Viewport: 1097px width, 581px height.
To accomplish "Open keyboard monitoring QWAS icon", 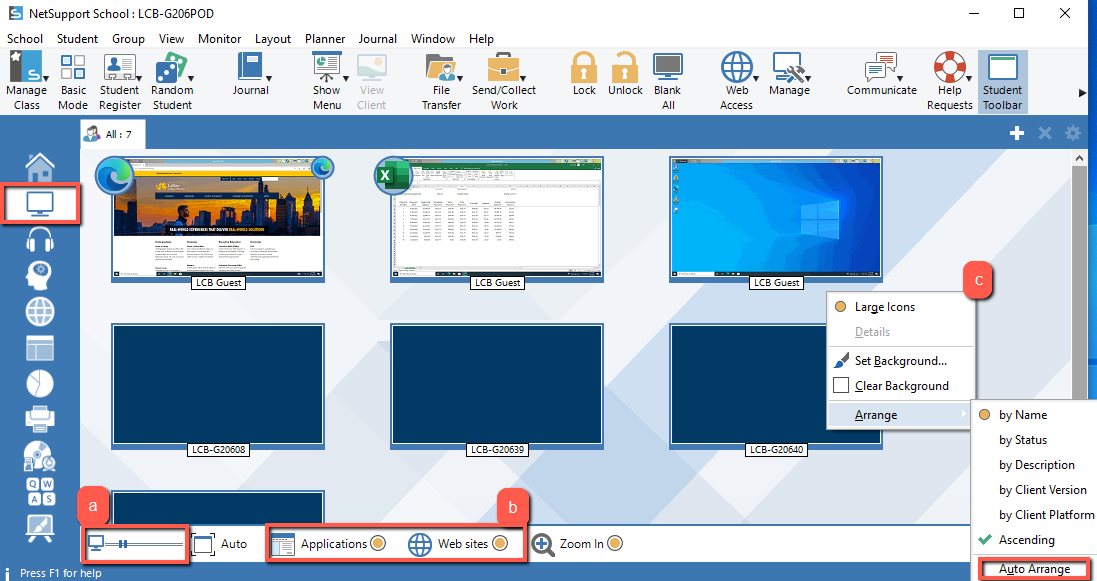I will click(40, 491).
